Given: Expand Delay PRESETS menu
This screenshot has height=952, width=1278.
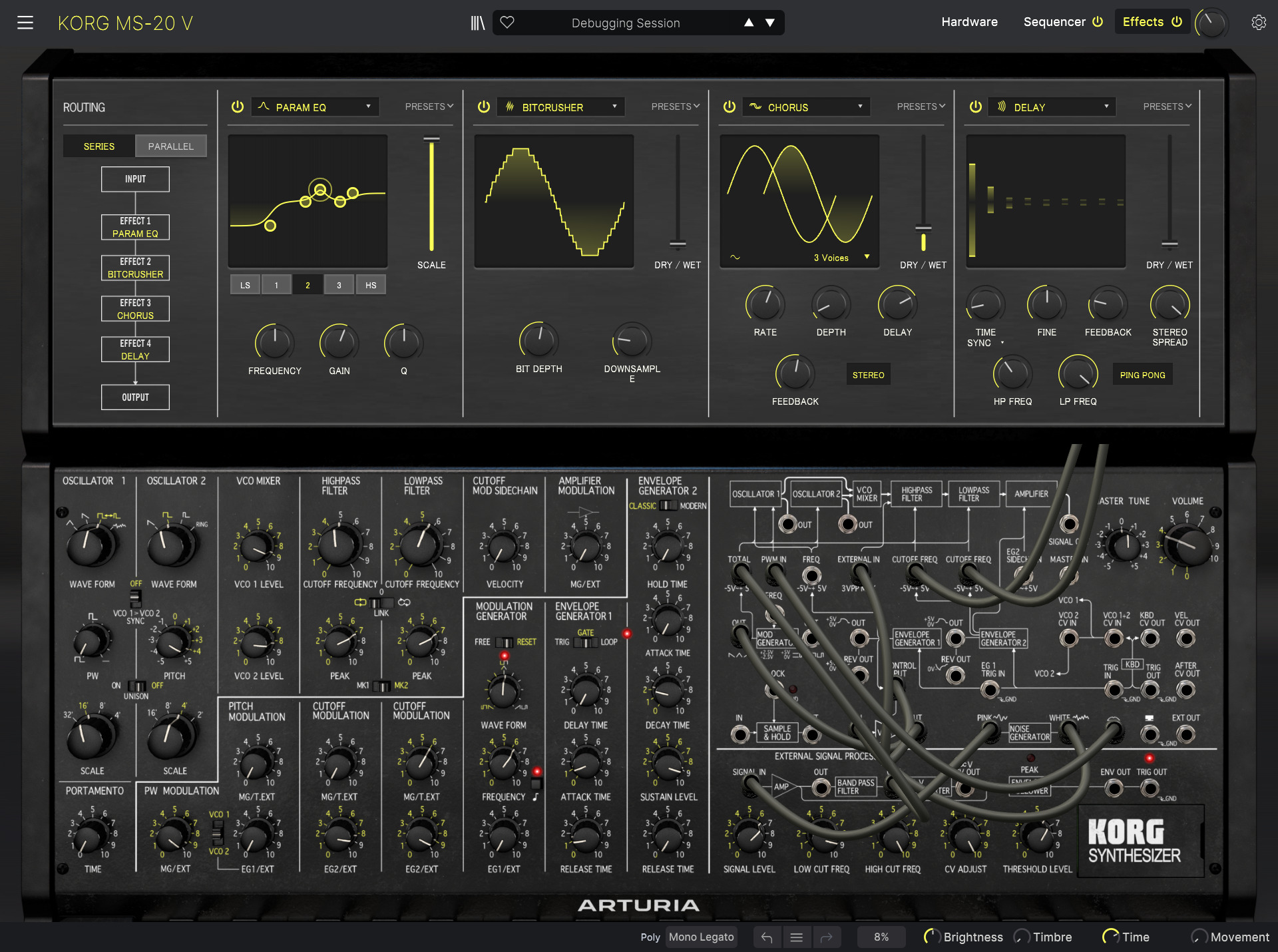Looking at the screenshot, I should [1168, 107].
